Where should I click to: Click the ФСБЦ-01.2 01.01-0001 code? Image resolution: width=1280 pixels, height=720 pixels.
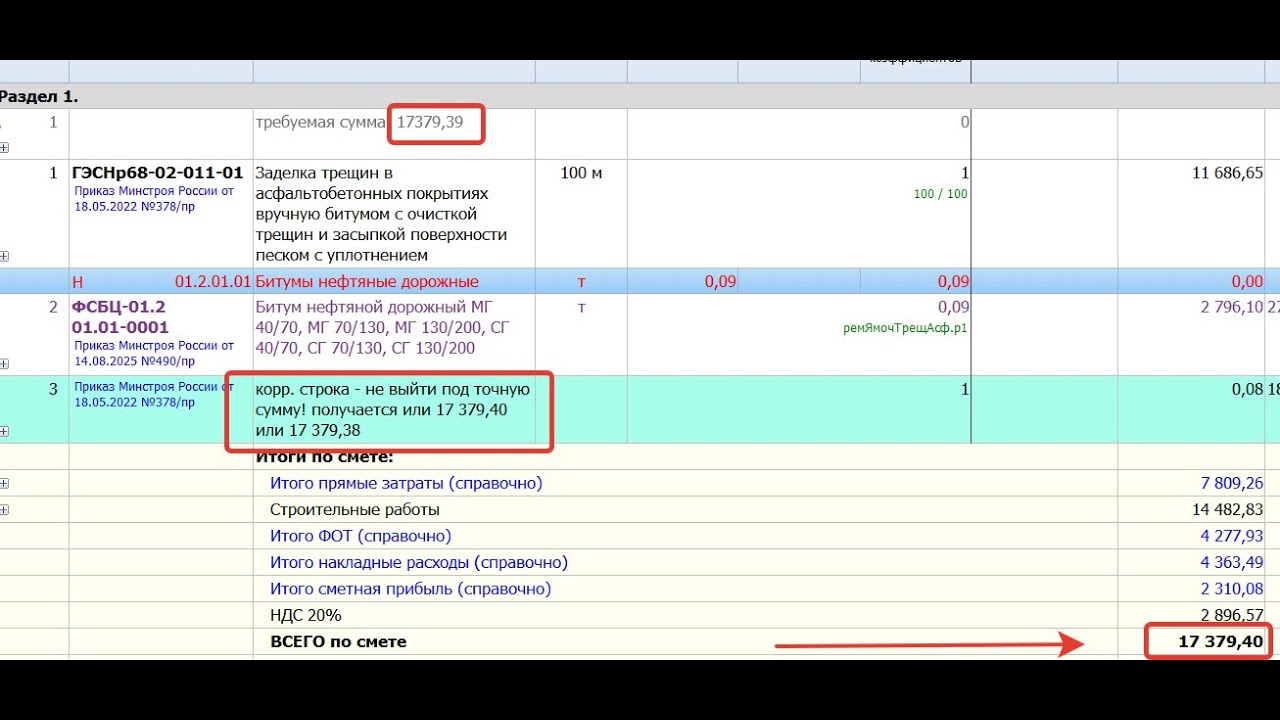[120, 317]
